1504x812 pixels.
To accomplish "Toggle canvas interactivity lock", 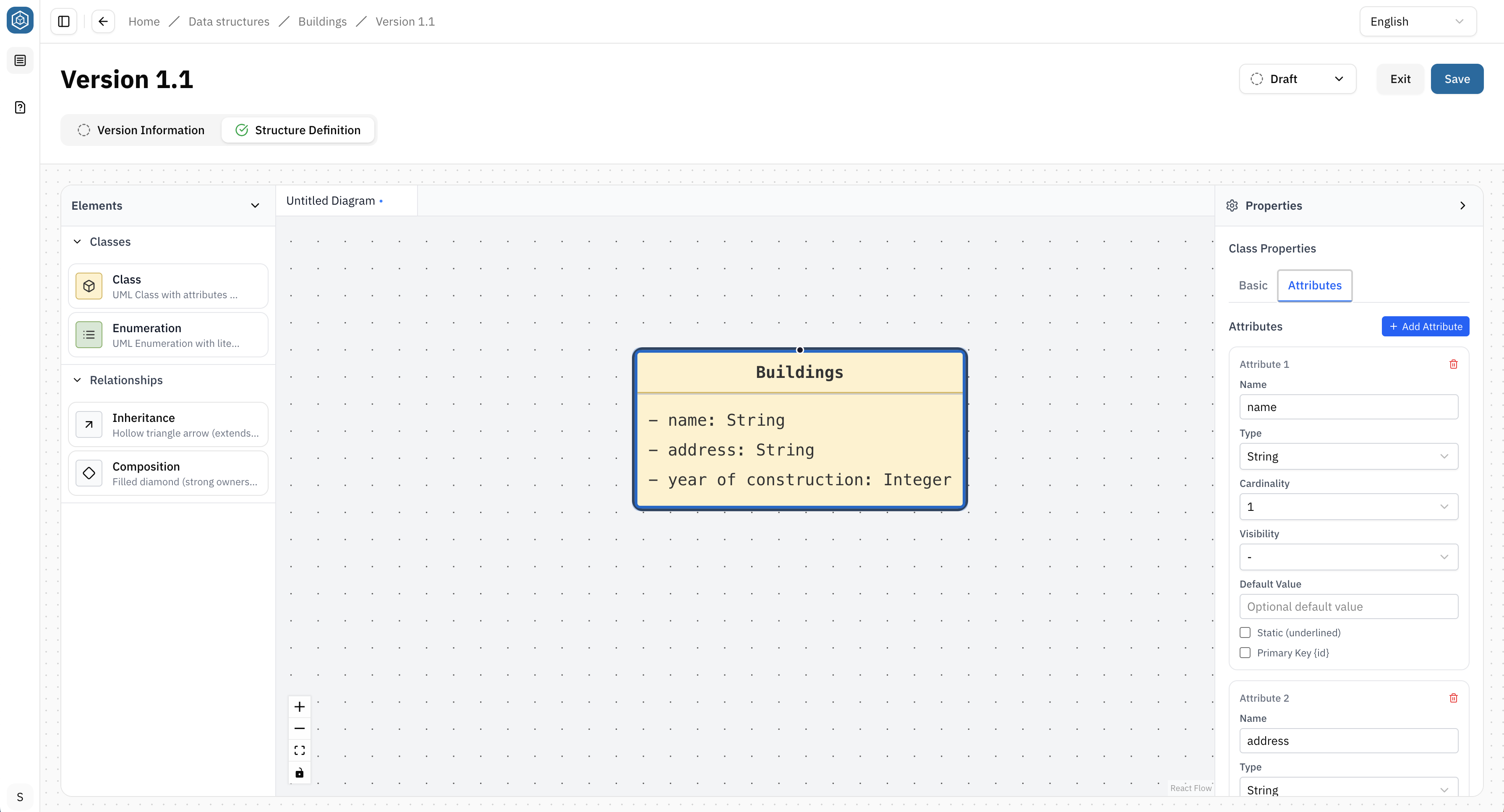I will (x=300, y=772).
